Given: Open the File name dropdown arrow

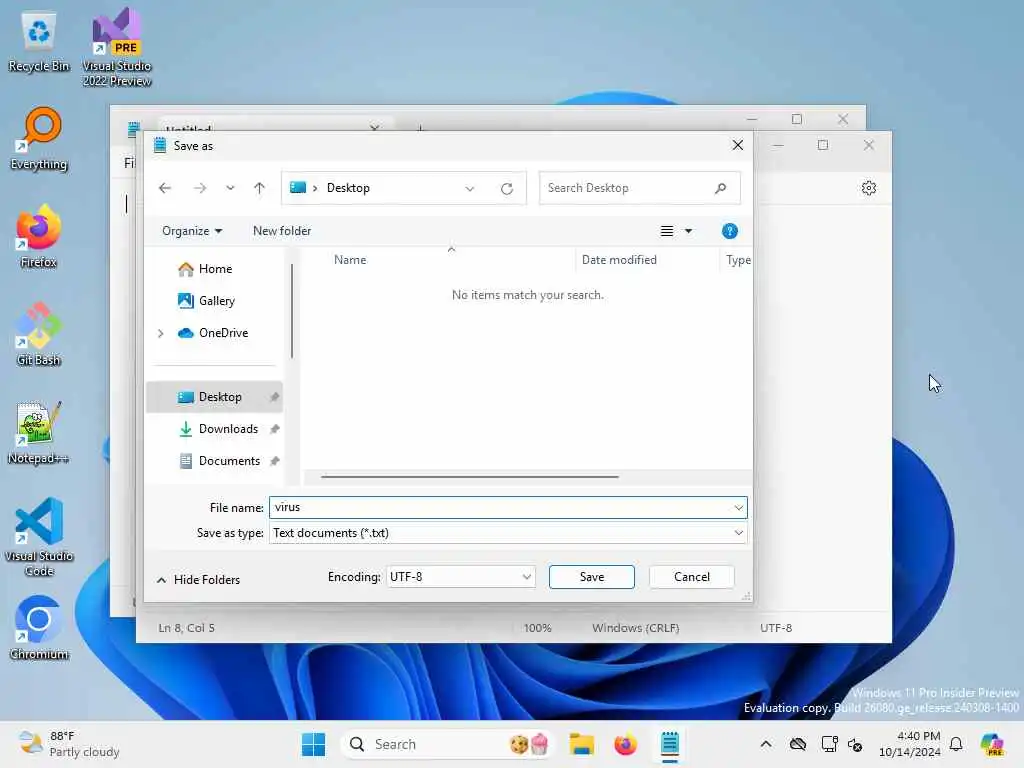Looking at the screenshot, I should tap(739, 507).
